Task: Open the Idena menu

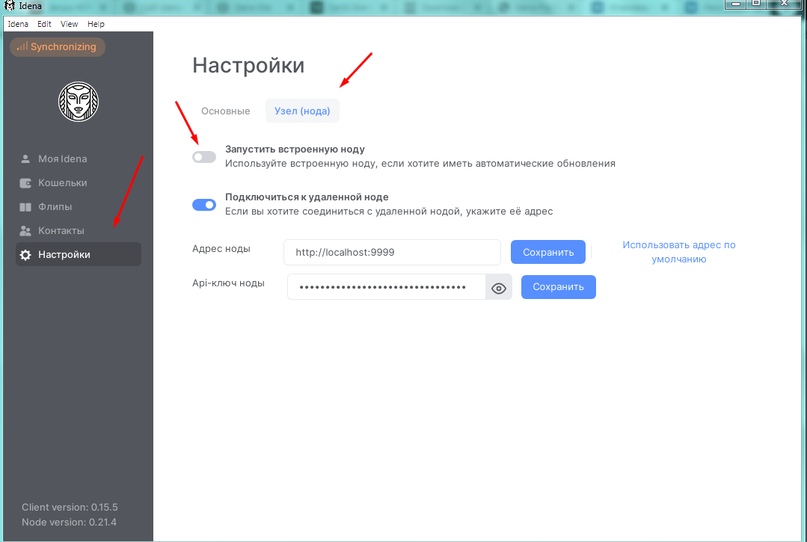Action: tap(18, 24)
